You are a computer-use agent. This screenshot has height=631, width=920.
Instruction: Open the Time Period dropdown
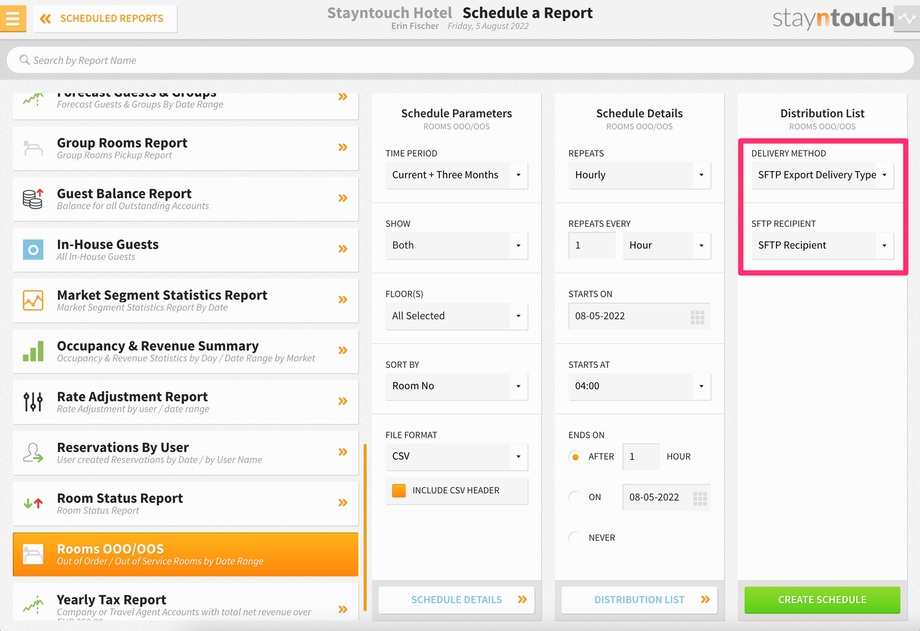click(x=456, y=175)
